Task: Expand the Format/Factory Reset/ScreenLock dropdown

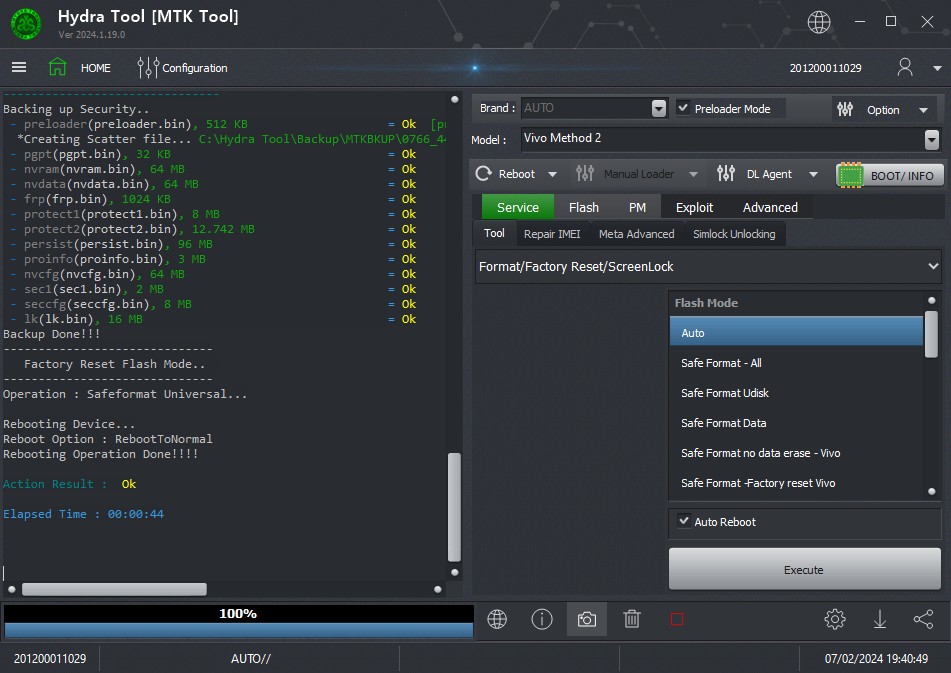Action: click(708, 266)
